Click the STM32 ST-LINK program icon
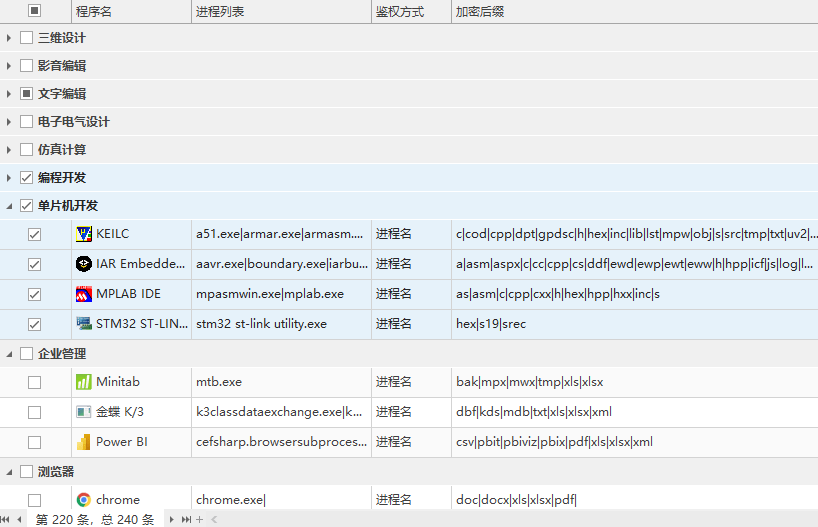Image resolution: width=818 pixels, height=527 pixels. (83, 324)
